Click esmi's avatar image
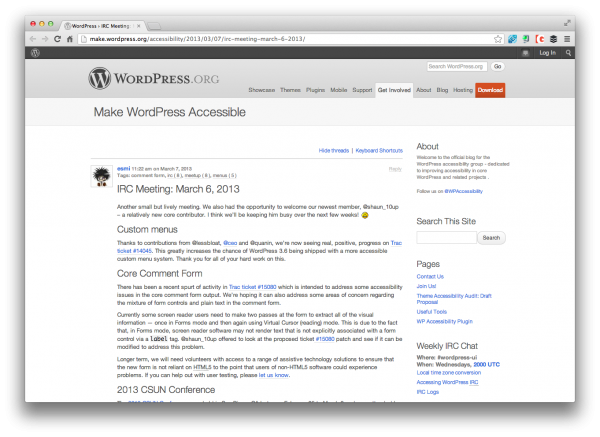Screen dimensions: 600x437 tap(101, 176)
